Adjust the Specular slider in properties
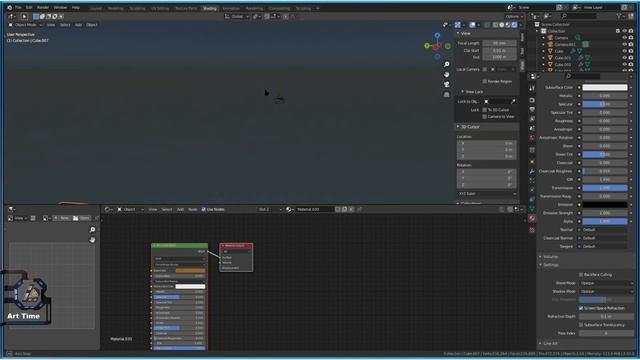This screenshot has width=640, height=360. 604,104
